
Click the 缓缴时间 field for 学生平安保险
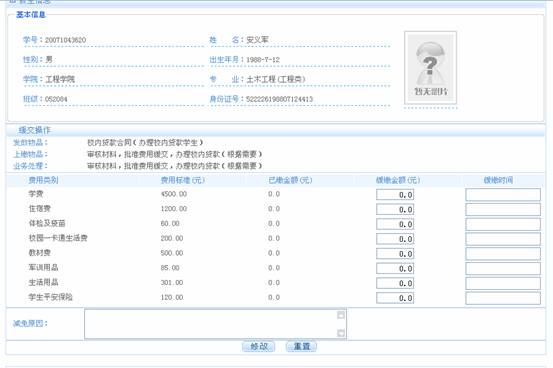click(503, 298)
